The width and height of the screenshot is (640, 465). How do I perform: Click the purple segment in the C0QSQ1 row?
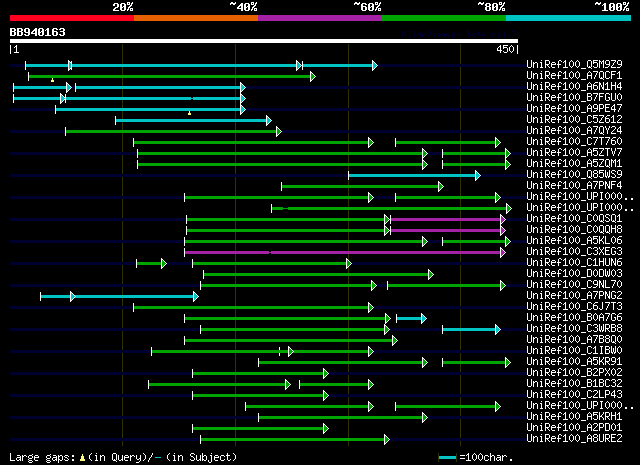coord(448,220)
